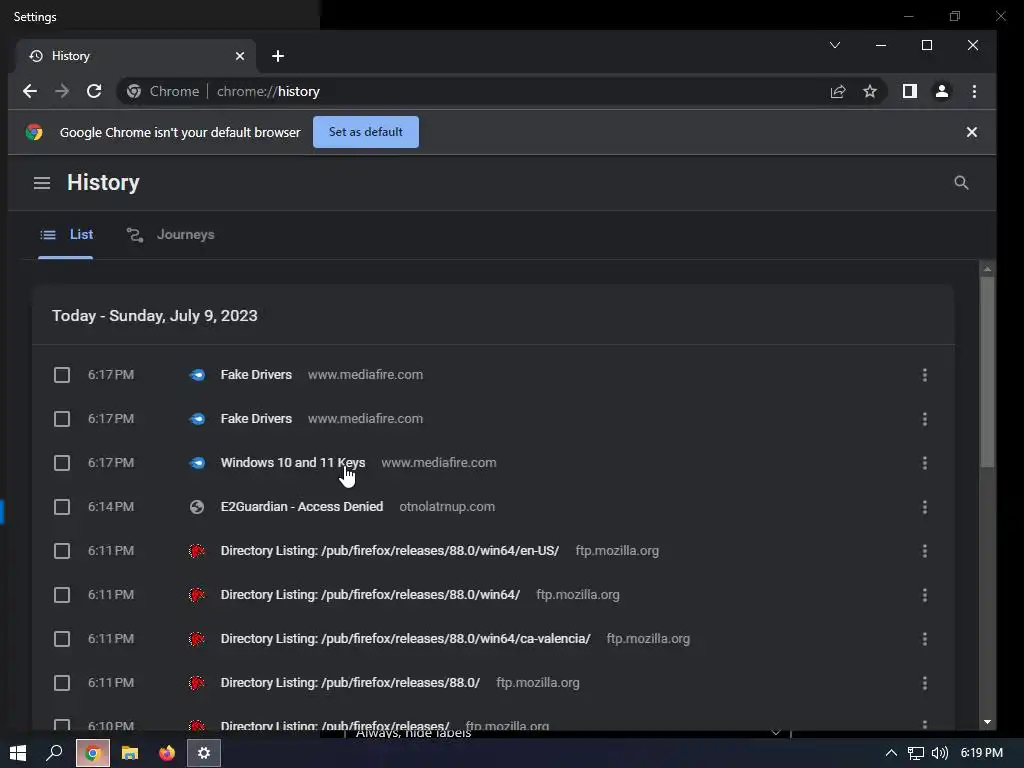Check the win64/ca-valencia/ listing entry
Viewport: 1024px width, 768px height.
pyautogui.click(x=62, y=639)
